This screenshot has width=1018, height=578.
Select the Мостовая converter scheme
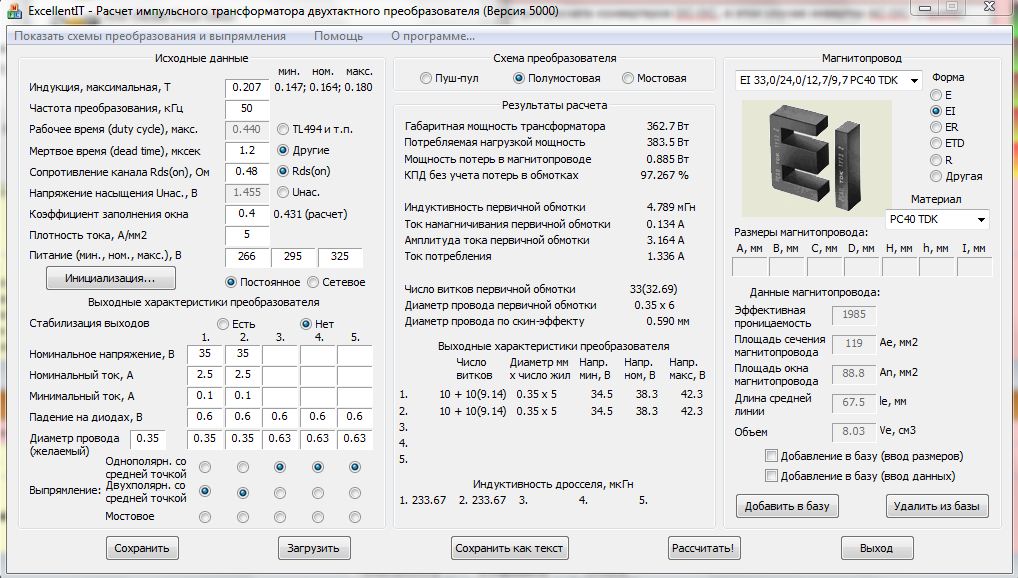coord(628,78)
